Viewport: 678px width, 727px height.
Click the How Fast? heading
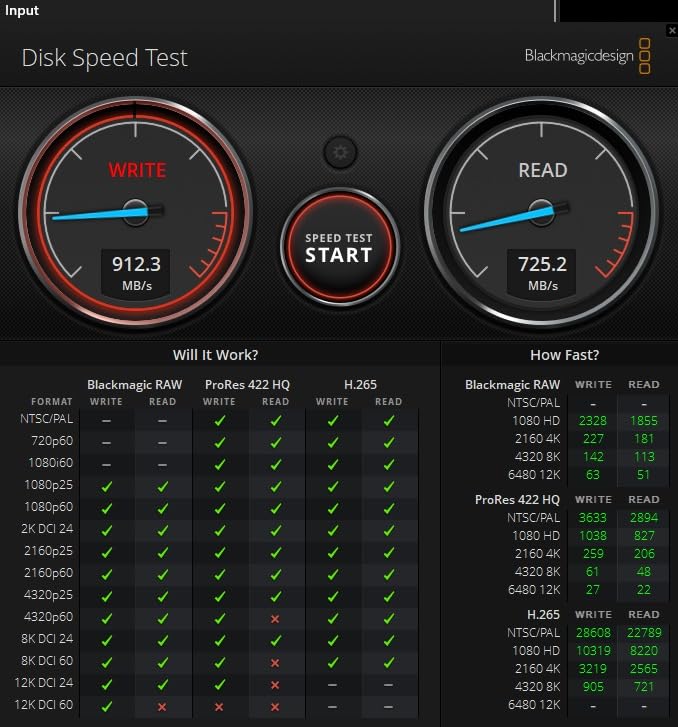pos(564,355)
